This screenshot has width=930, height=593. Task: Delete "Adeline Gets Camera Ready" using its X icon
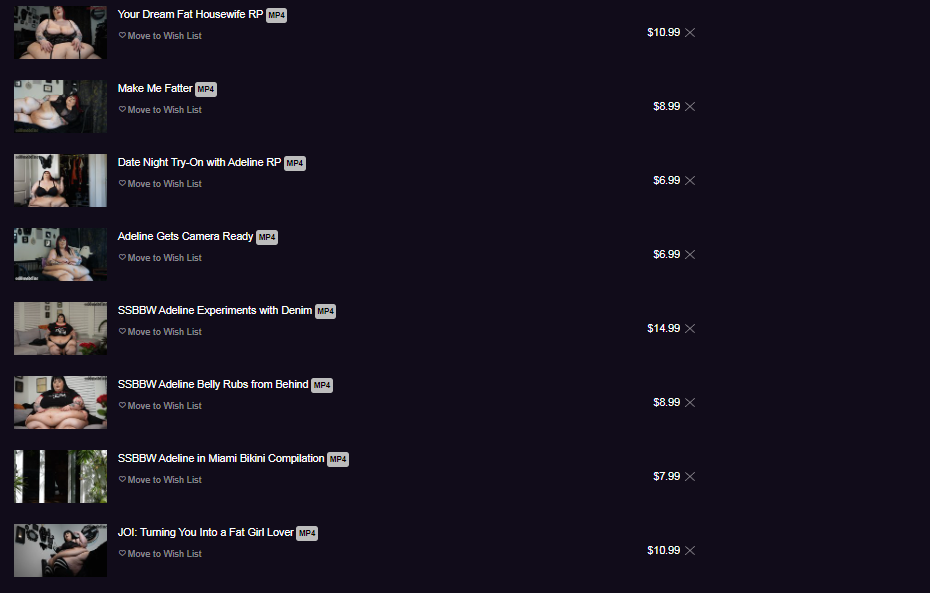click(690, 254)
